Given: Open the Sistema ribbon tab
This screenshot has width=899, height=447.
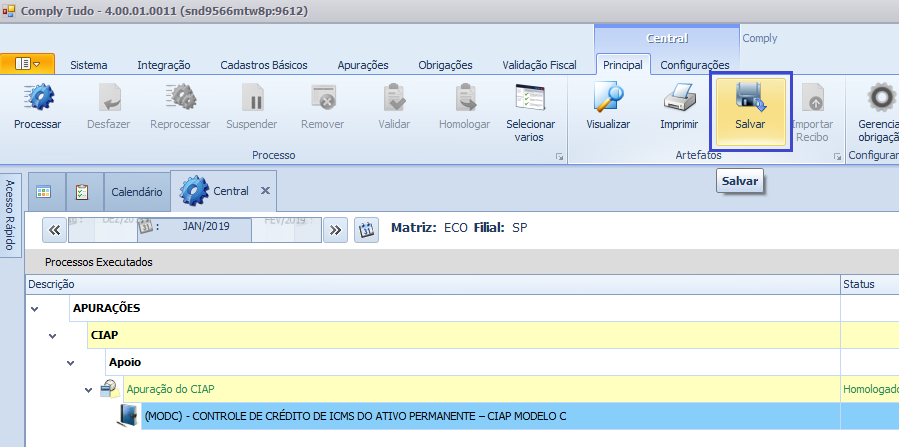Looking at the screenshot, I should coord(89,65).
